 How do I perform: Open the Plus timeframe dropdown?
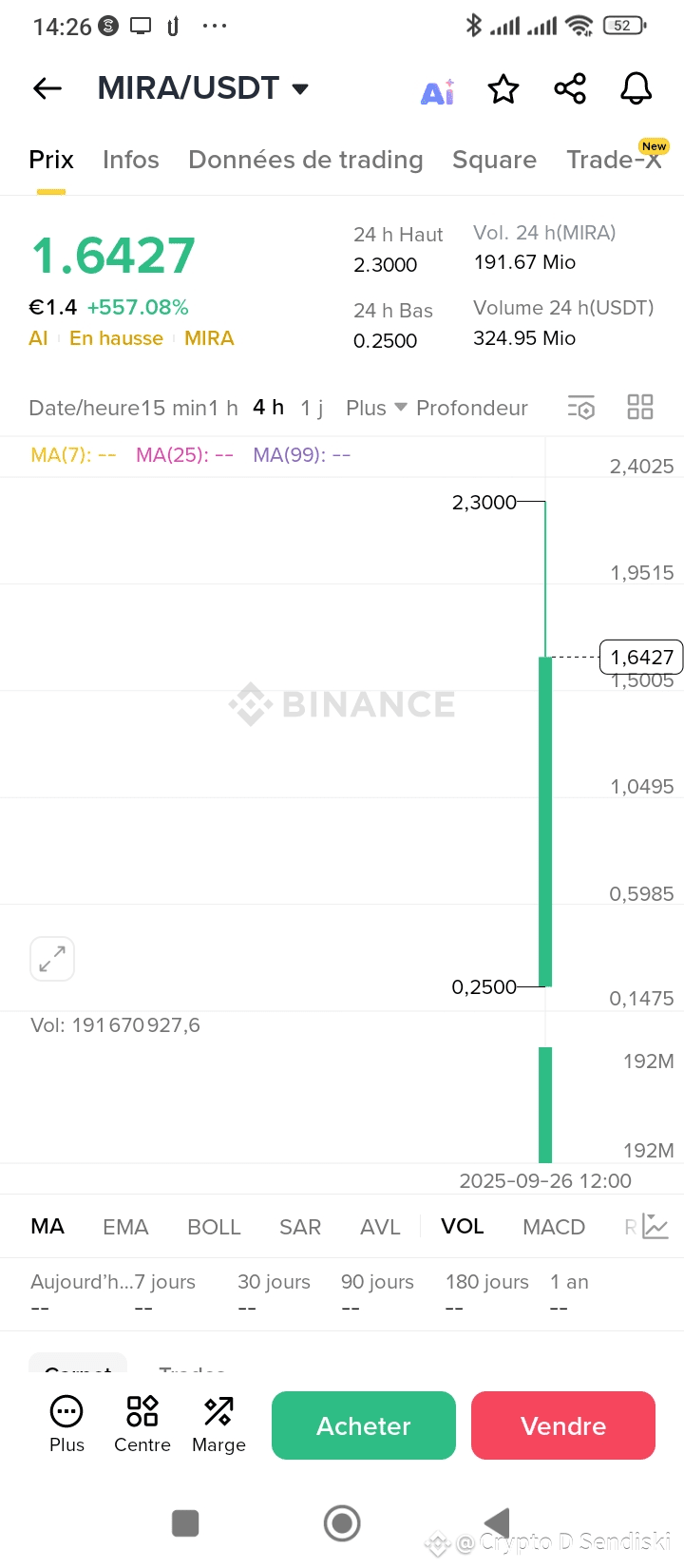click(376, 408)
